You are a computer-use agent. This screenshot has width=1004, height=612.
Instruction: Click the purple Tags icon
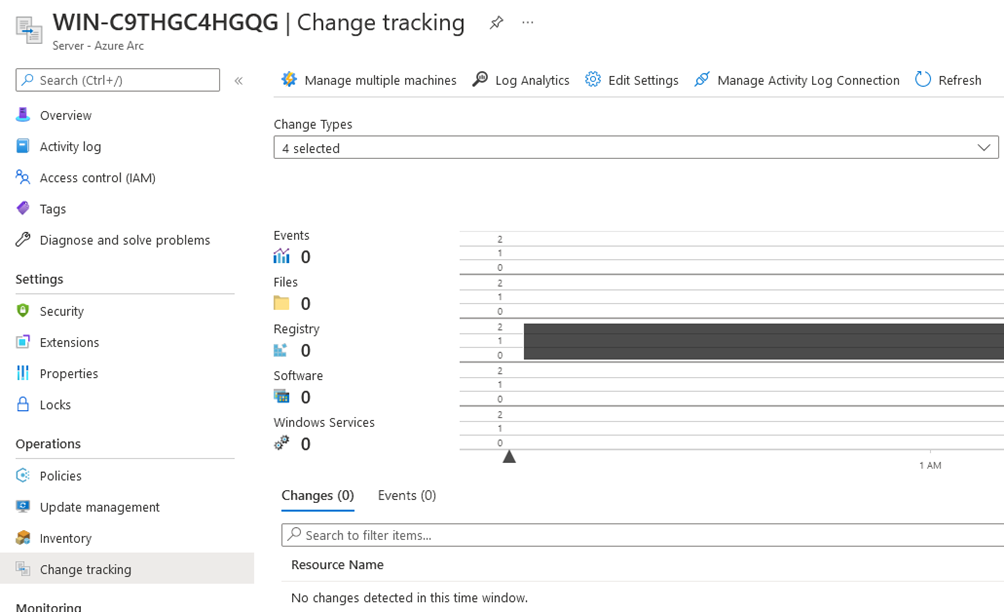(x=23, y=208)
